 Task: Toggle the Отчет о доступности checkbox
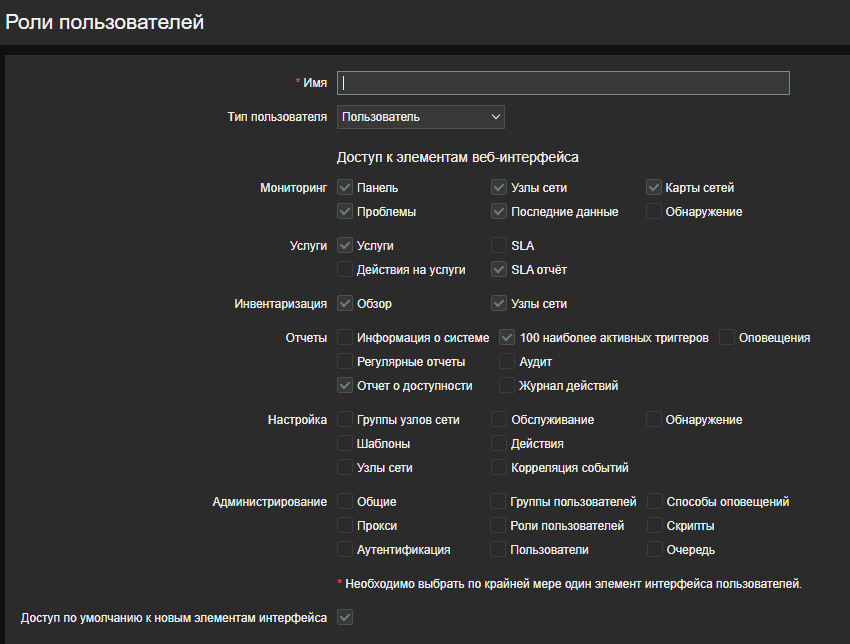point(345,385)
